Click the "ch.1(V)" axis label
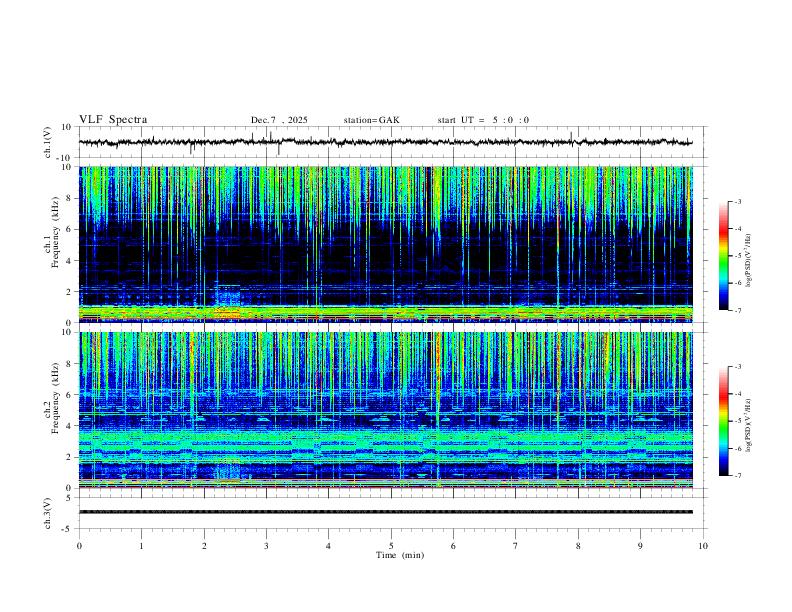This screenshot has width=792, height=612. click(x=48, y=142)
